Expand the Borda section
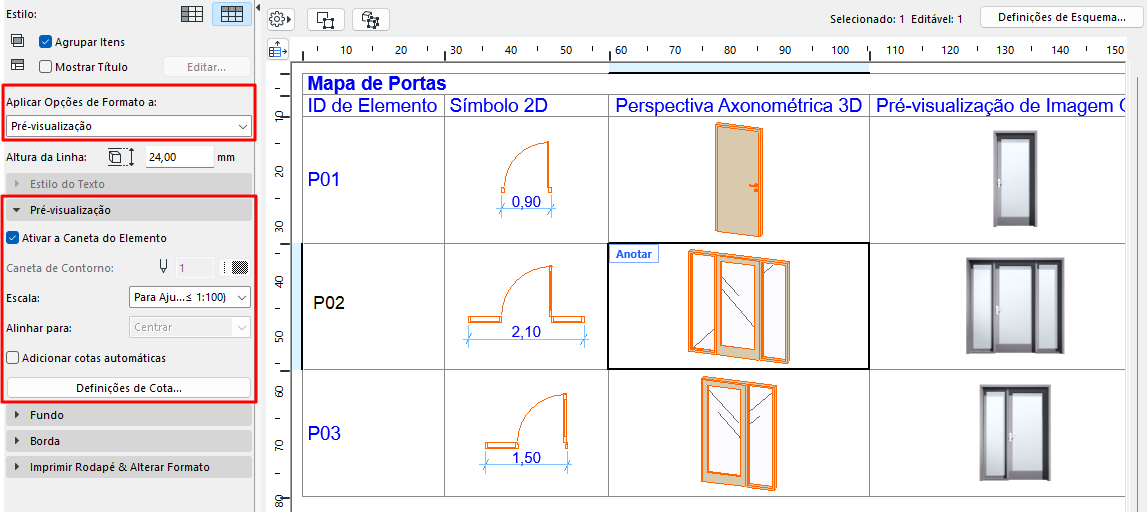This screenshot has height=512, width=1147. coord(129,441)
